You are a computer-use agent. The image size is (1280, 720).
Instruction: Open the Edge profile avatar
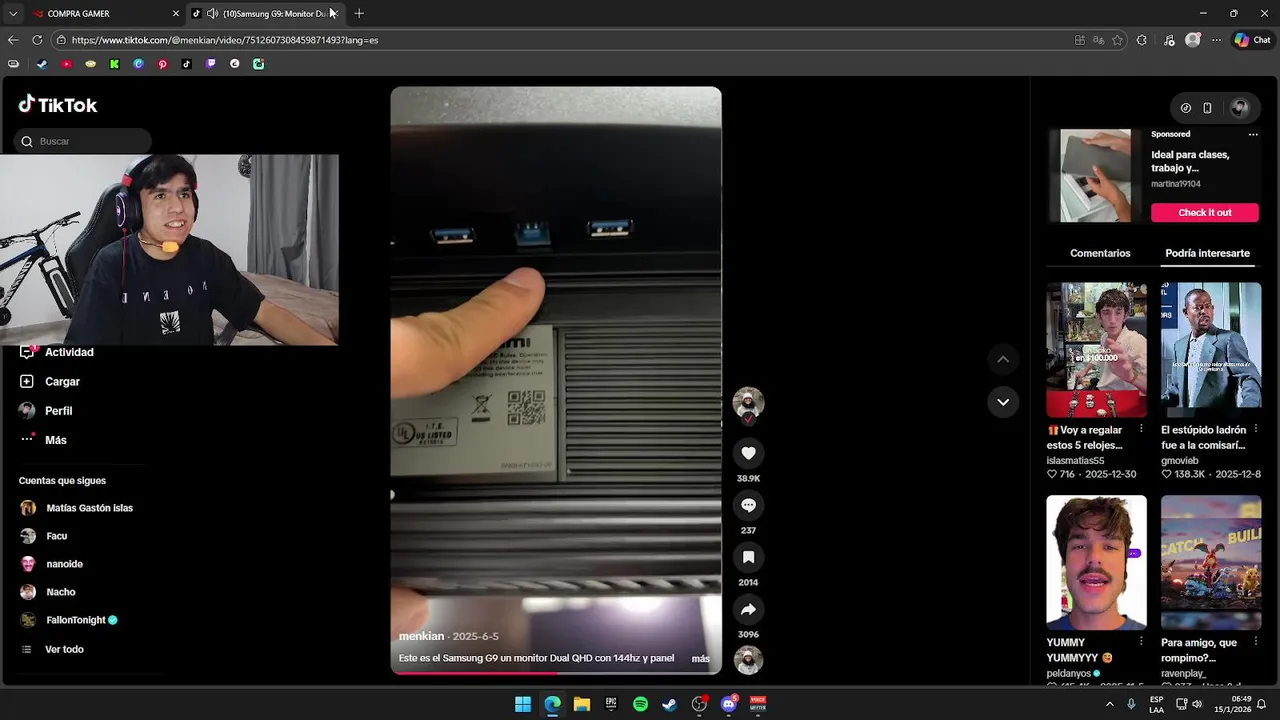point(1192,40)
